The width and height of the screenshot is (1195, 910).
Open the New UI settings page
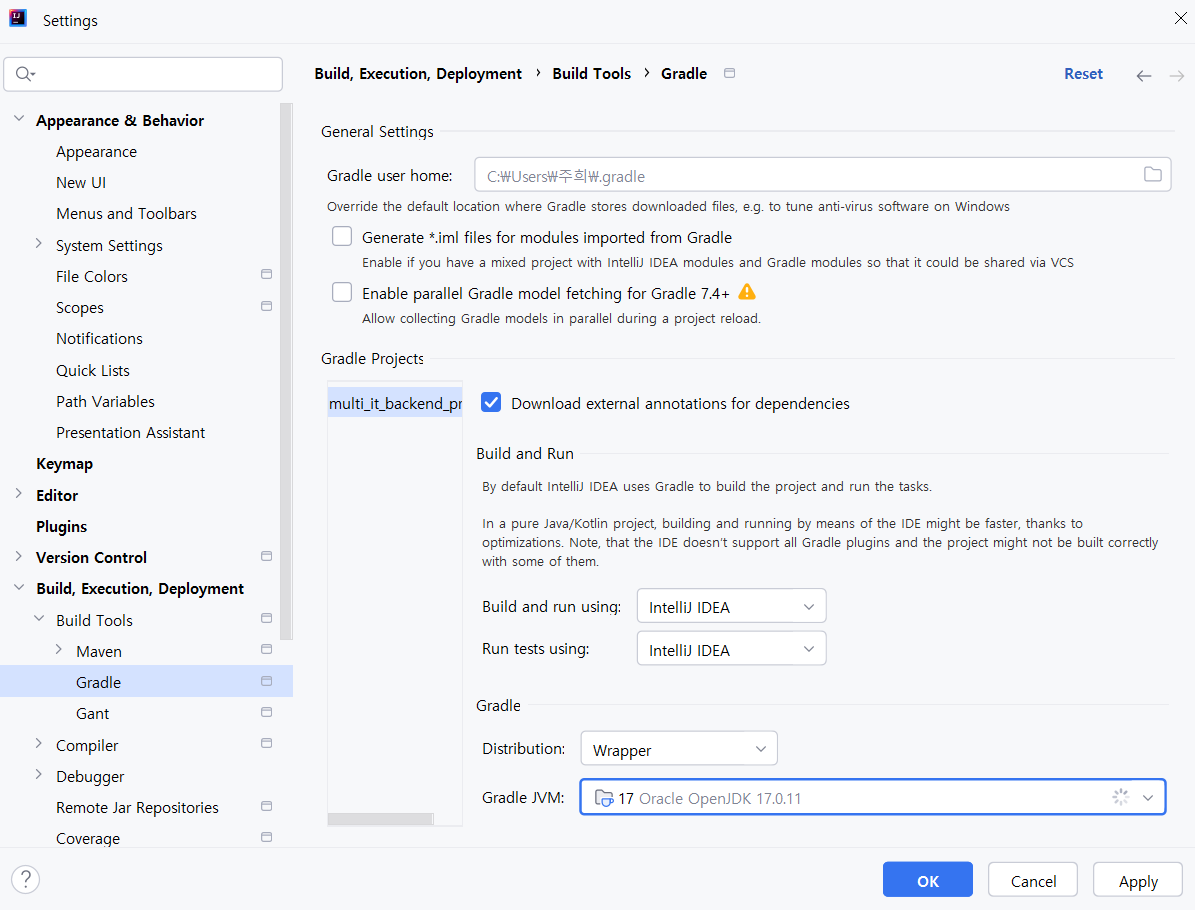coord(81,183)
